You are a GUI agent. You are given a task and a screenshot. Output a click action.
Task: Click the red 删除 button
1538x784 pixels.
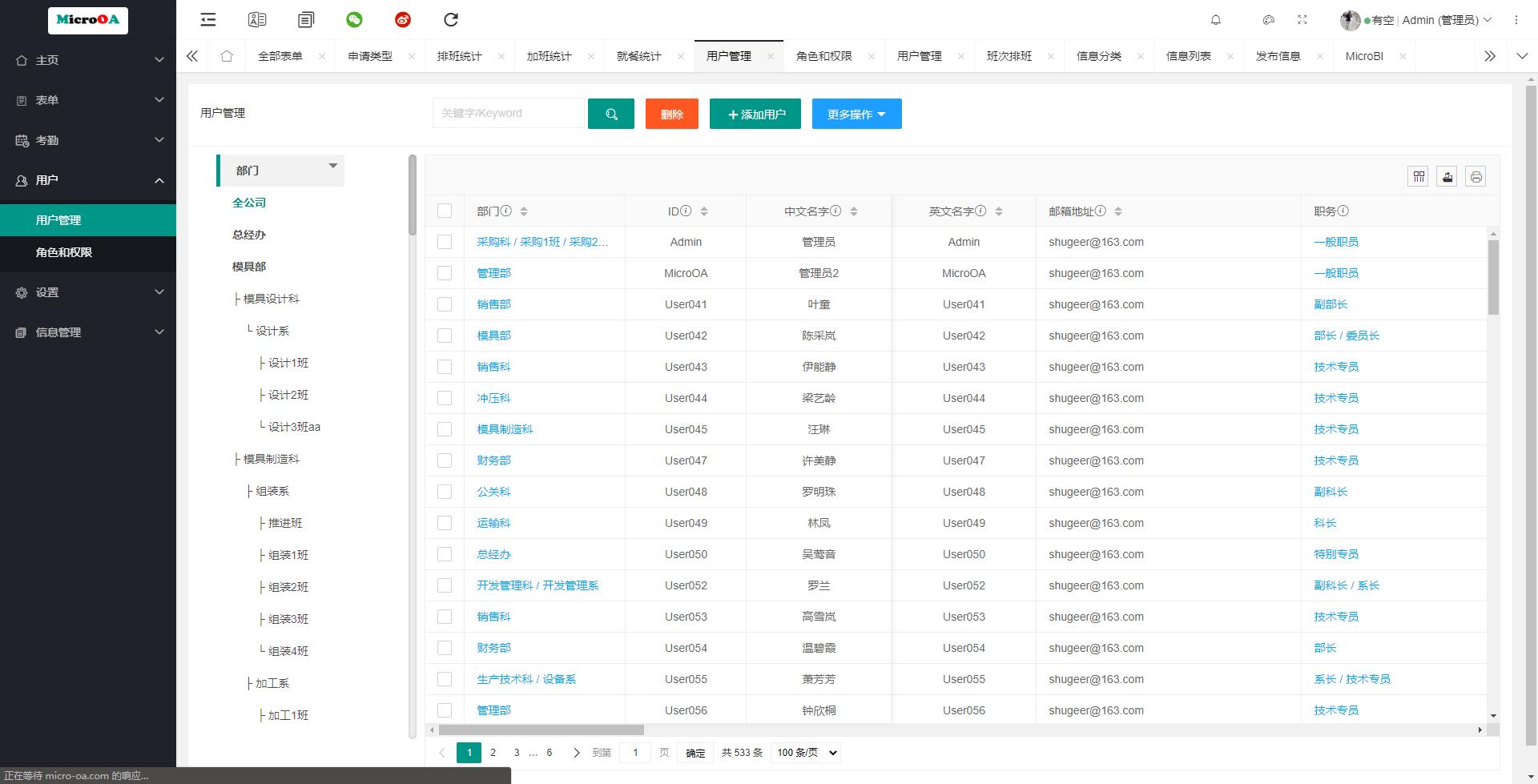671,114
